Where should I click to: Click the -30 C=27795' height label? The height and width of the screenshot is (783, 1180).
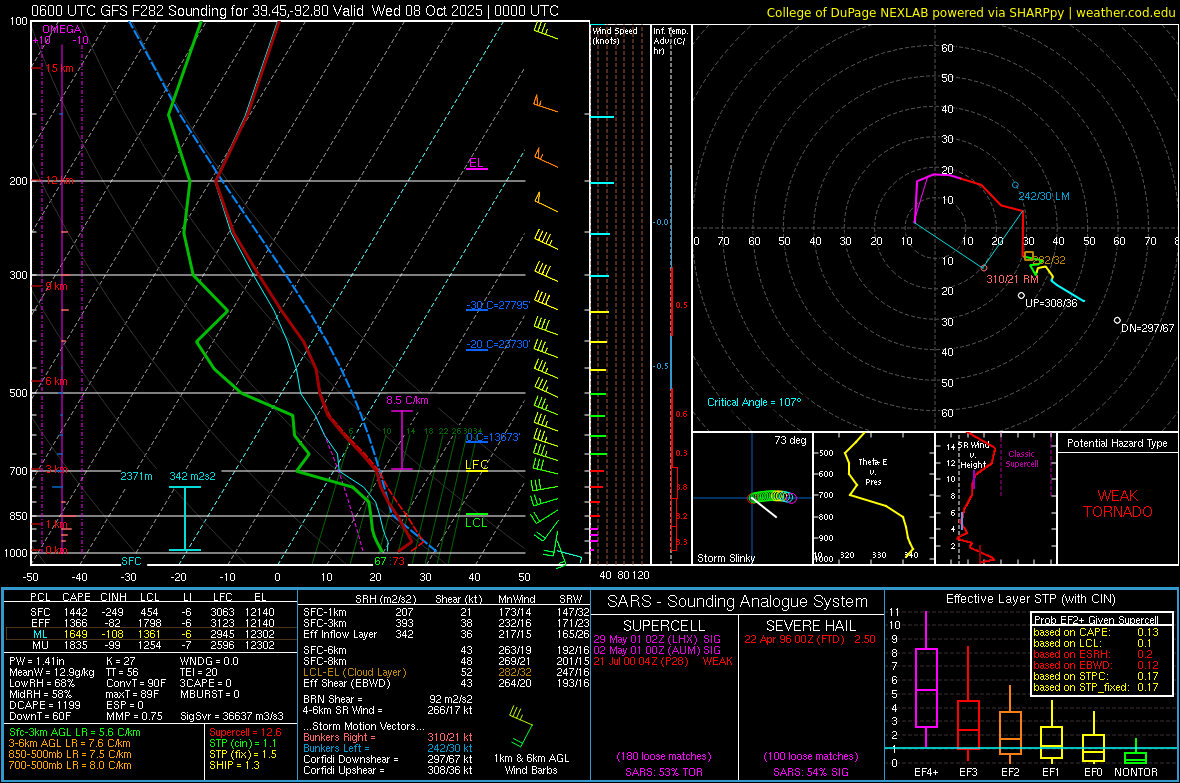(x=497, y=305)
